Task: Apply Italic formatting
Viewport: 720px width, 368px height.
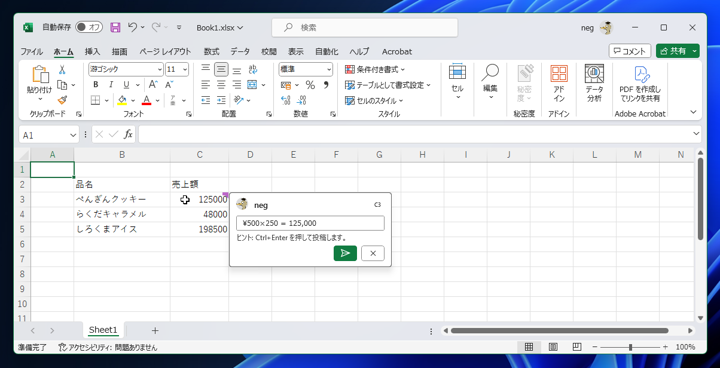Action: click(110, 85)
